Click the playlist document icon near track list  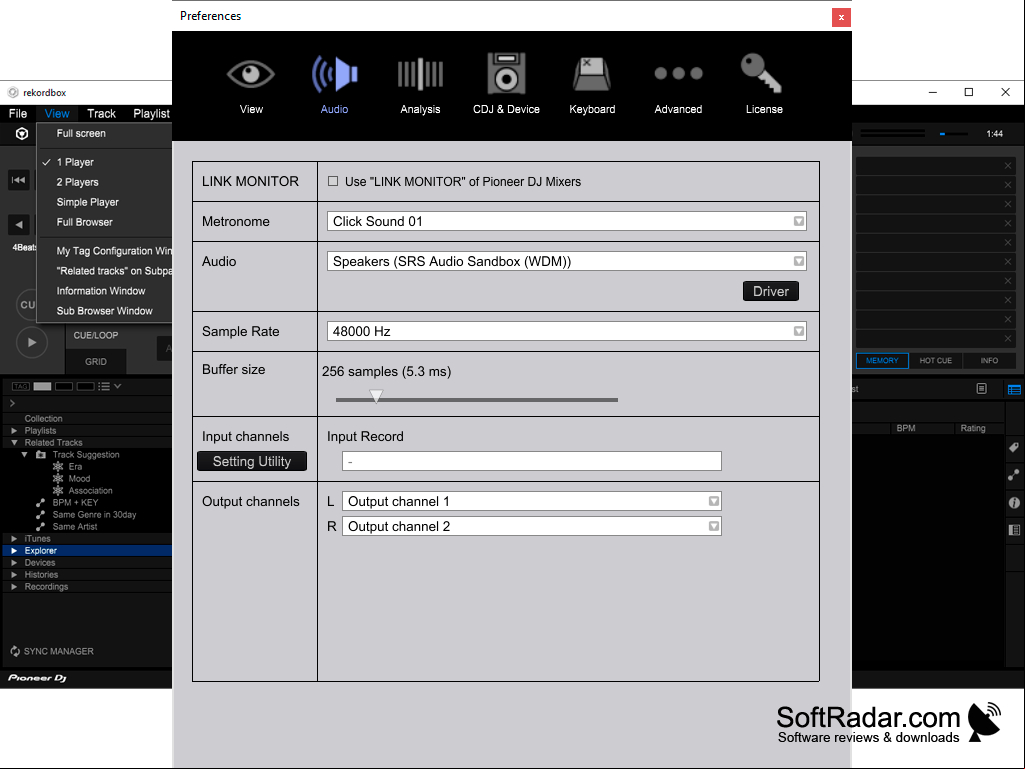click(x=981, y=389)
